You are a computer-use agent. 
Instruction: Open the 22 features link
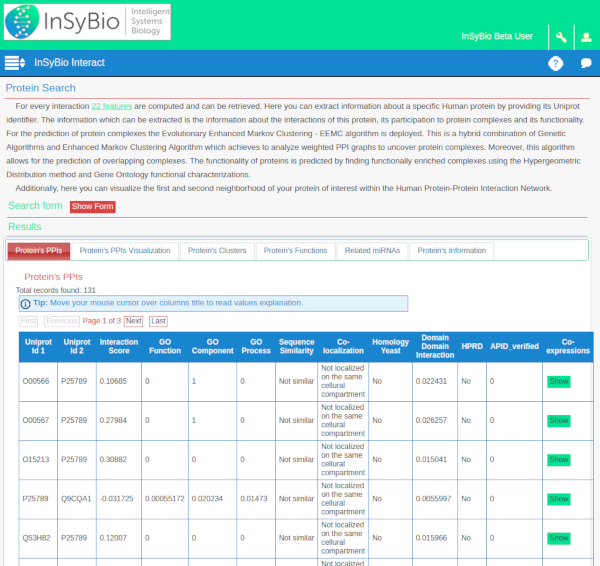[x=112, y=105]
